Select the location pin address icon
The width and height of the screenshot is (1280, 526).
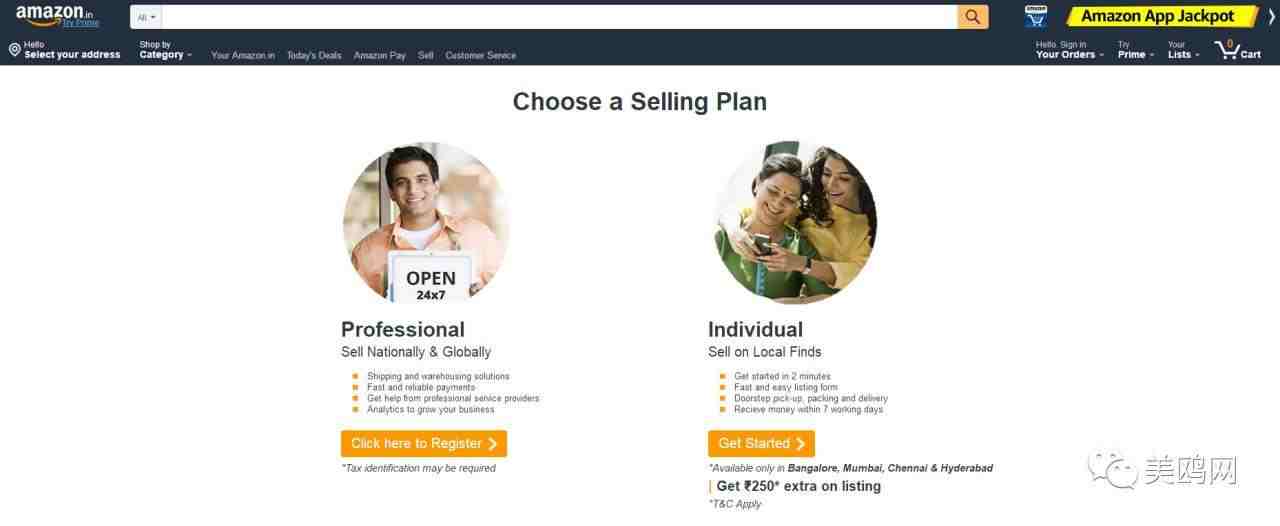click(x=14, y=50)
